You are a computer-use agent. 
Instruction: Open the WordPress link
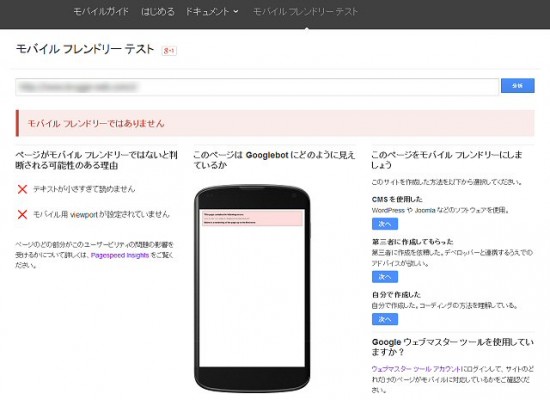click(x=388, y=210)
